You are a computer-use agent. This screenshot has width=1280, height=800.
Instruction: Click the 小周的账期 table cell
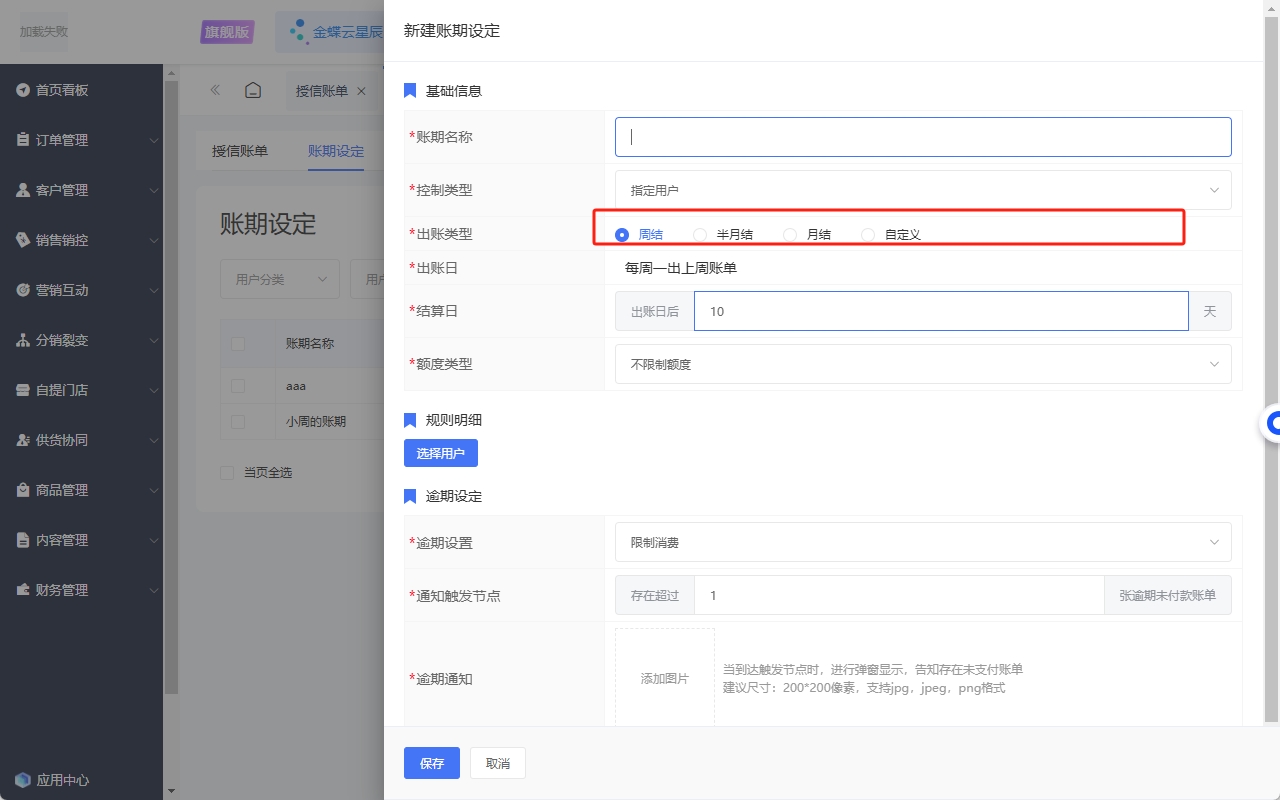pos(316,422)
